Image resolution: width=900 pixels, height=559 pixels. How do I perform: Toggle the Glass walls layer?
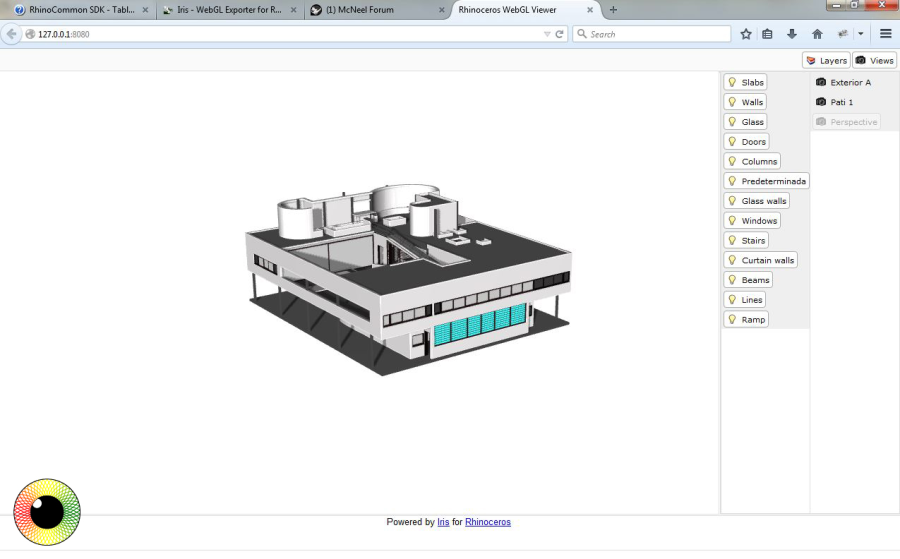[x=757, y=201]
